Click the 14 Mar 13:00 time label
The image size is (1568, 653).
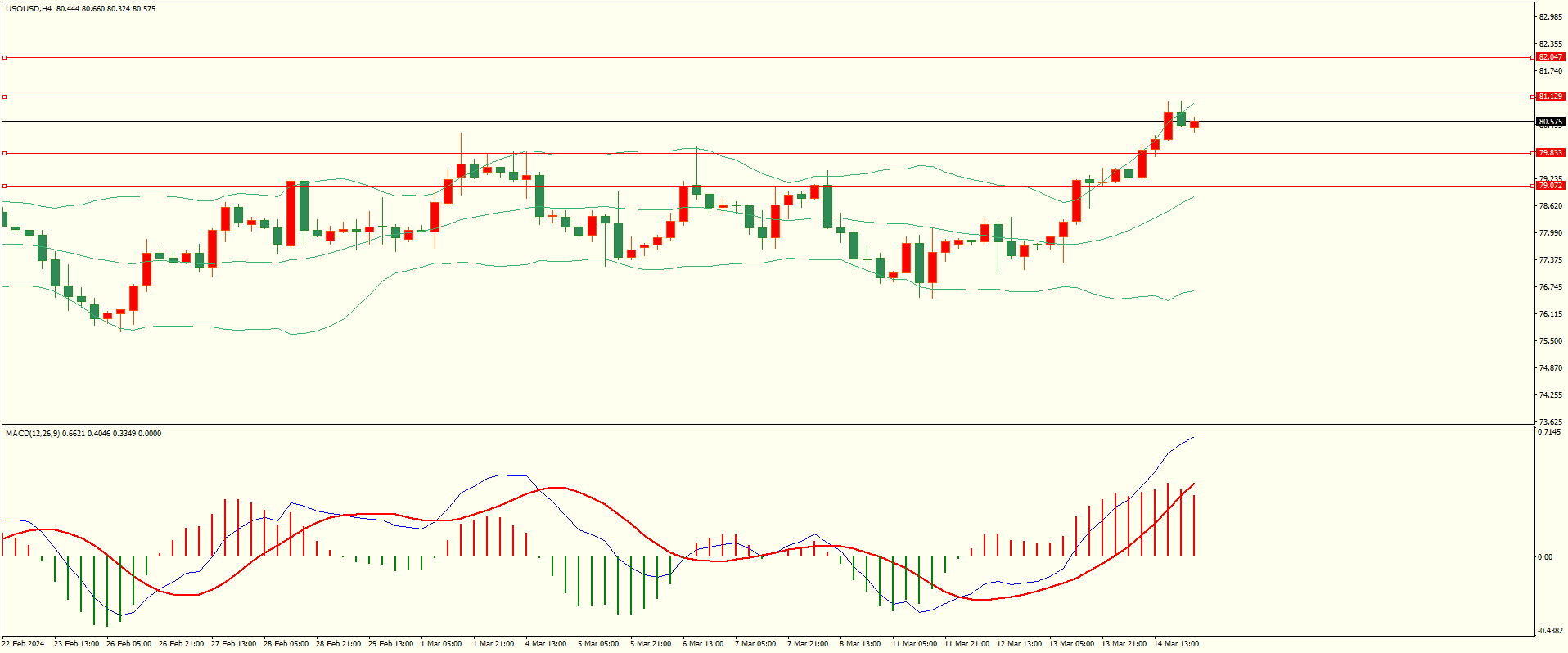point(1176,644)
